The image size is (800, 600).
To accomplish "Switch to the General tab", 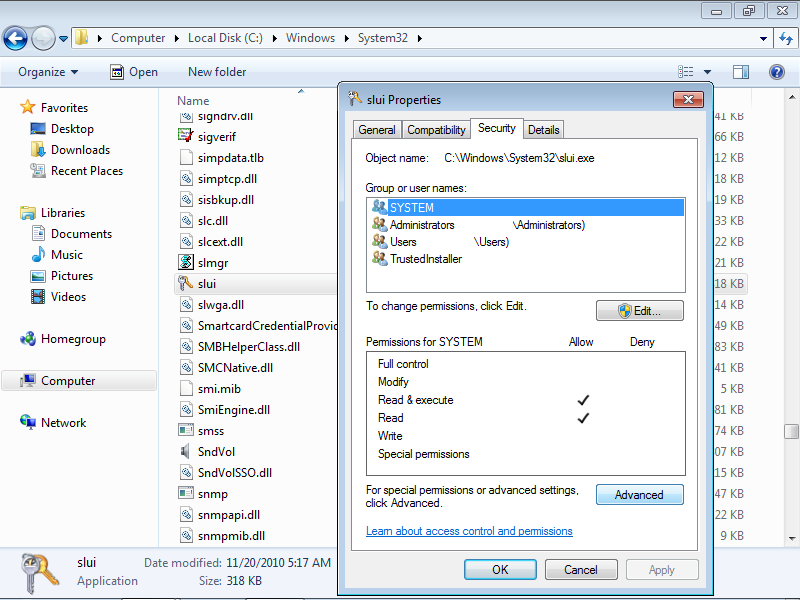I will [x=377, y=130].
